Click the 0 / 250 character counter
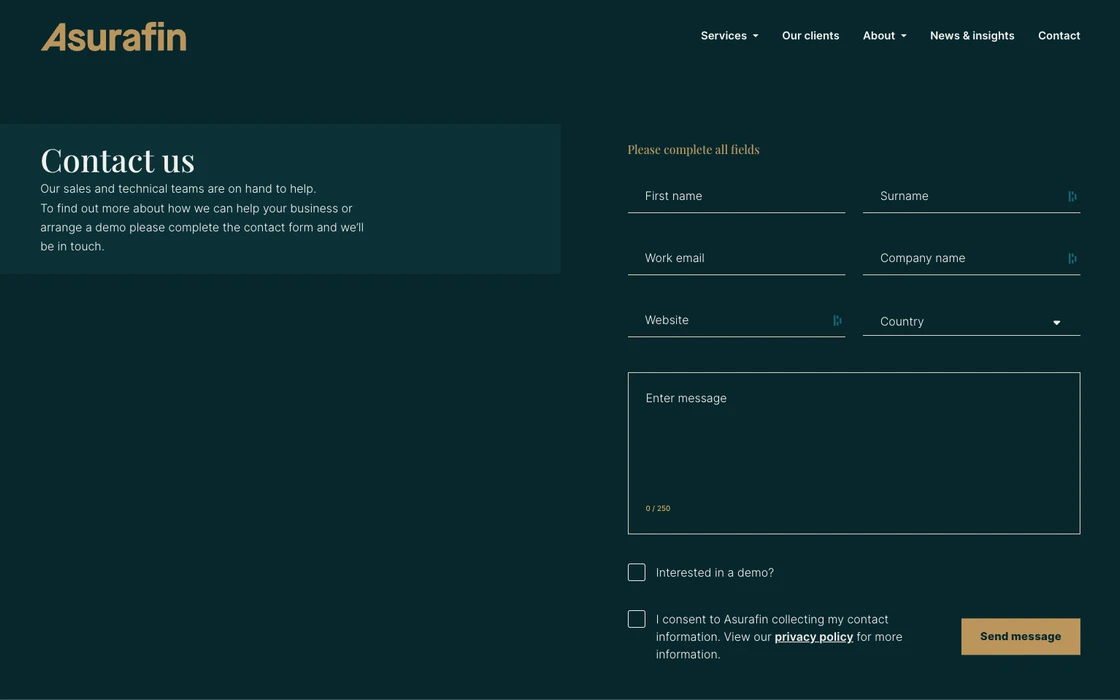The image size is (1120, 700). [x=658, y=509]
